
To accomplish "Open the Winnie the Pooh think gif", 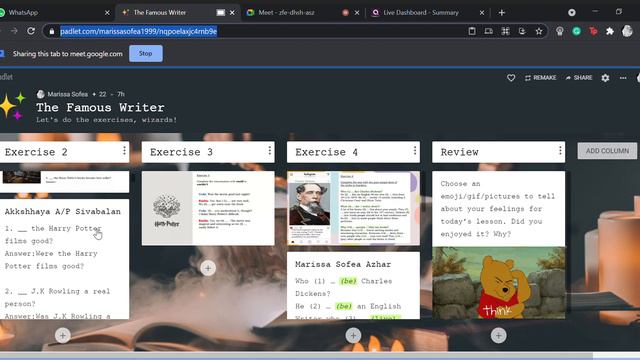I will coord(499,283).
